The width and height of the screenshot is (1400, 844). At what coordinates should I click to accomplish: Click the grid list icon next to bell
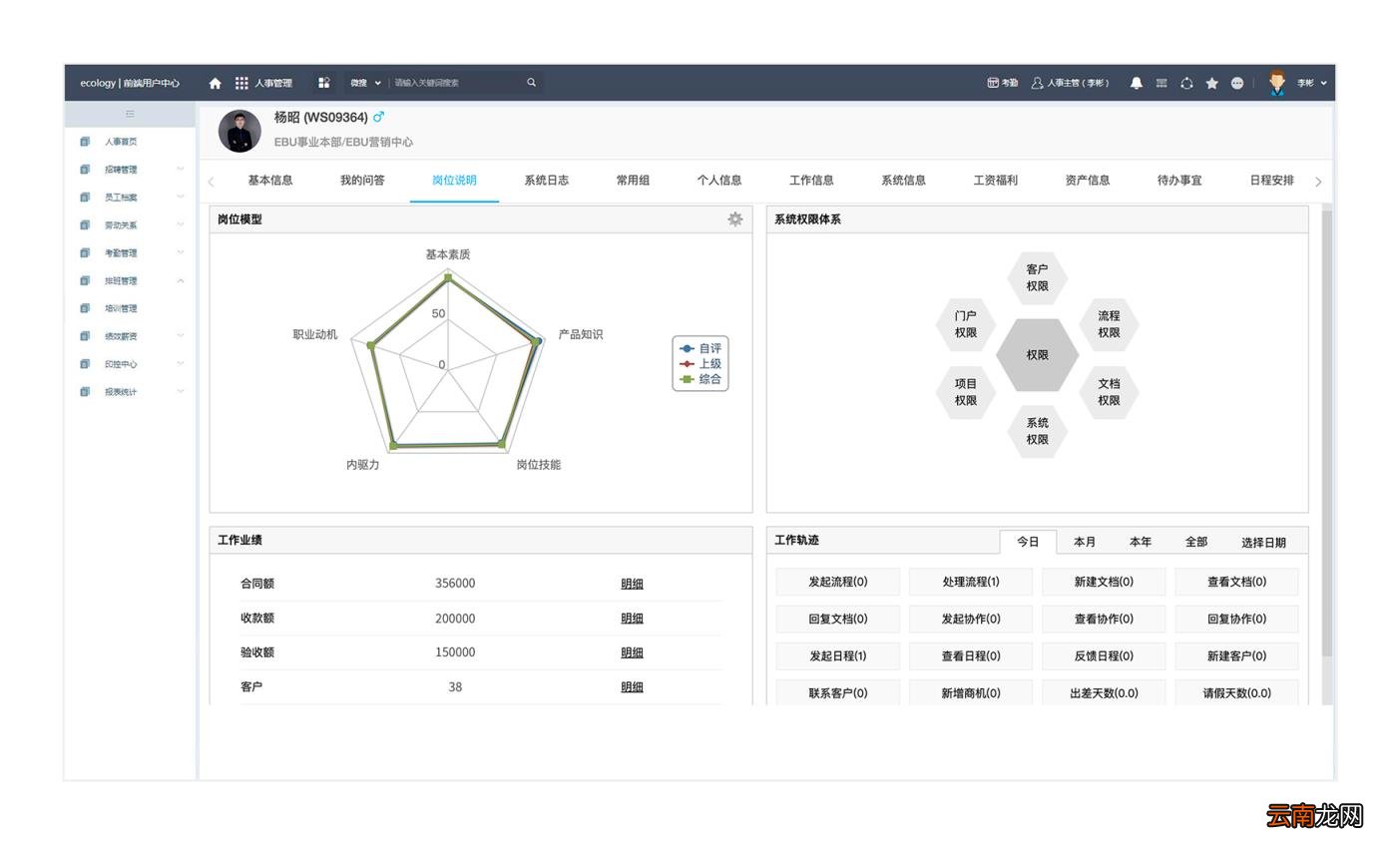(1162, 83)
